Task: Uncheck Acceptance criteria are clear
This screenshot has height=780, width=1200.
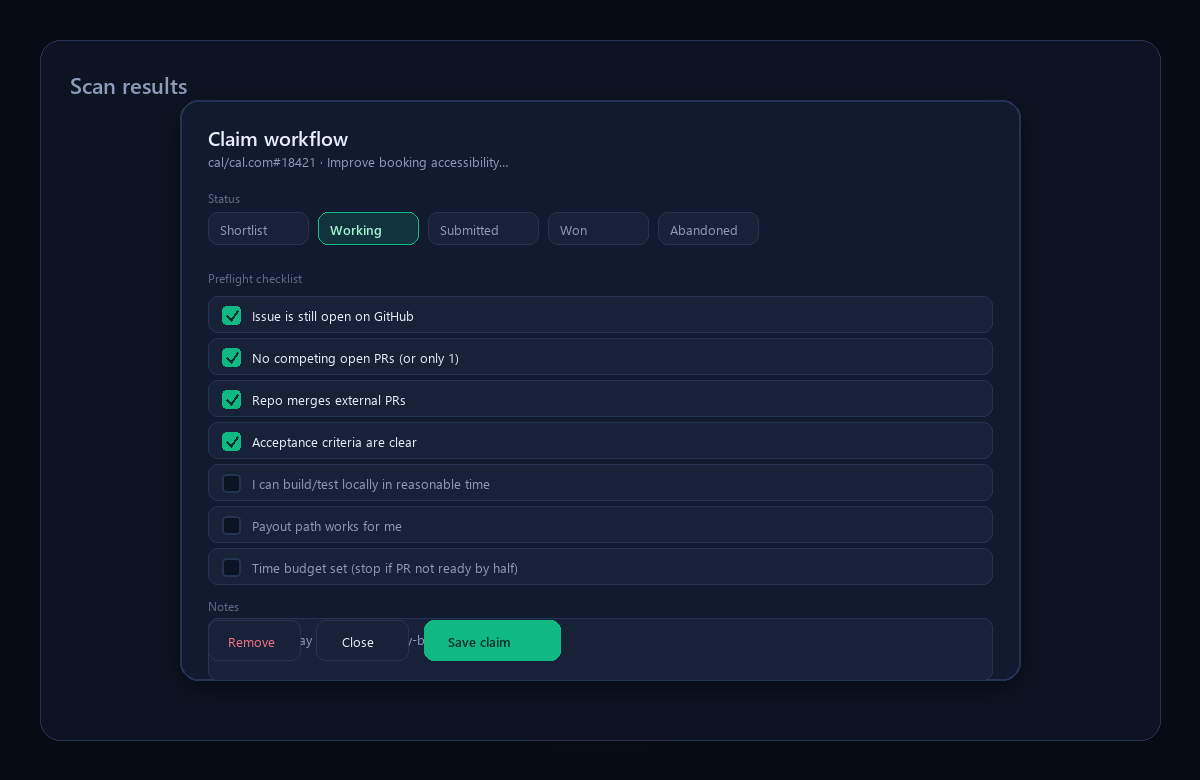Action: pos(232,442)
